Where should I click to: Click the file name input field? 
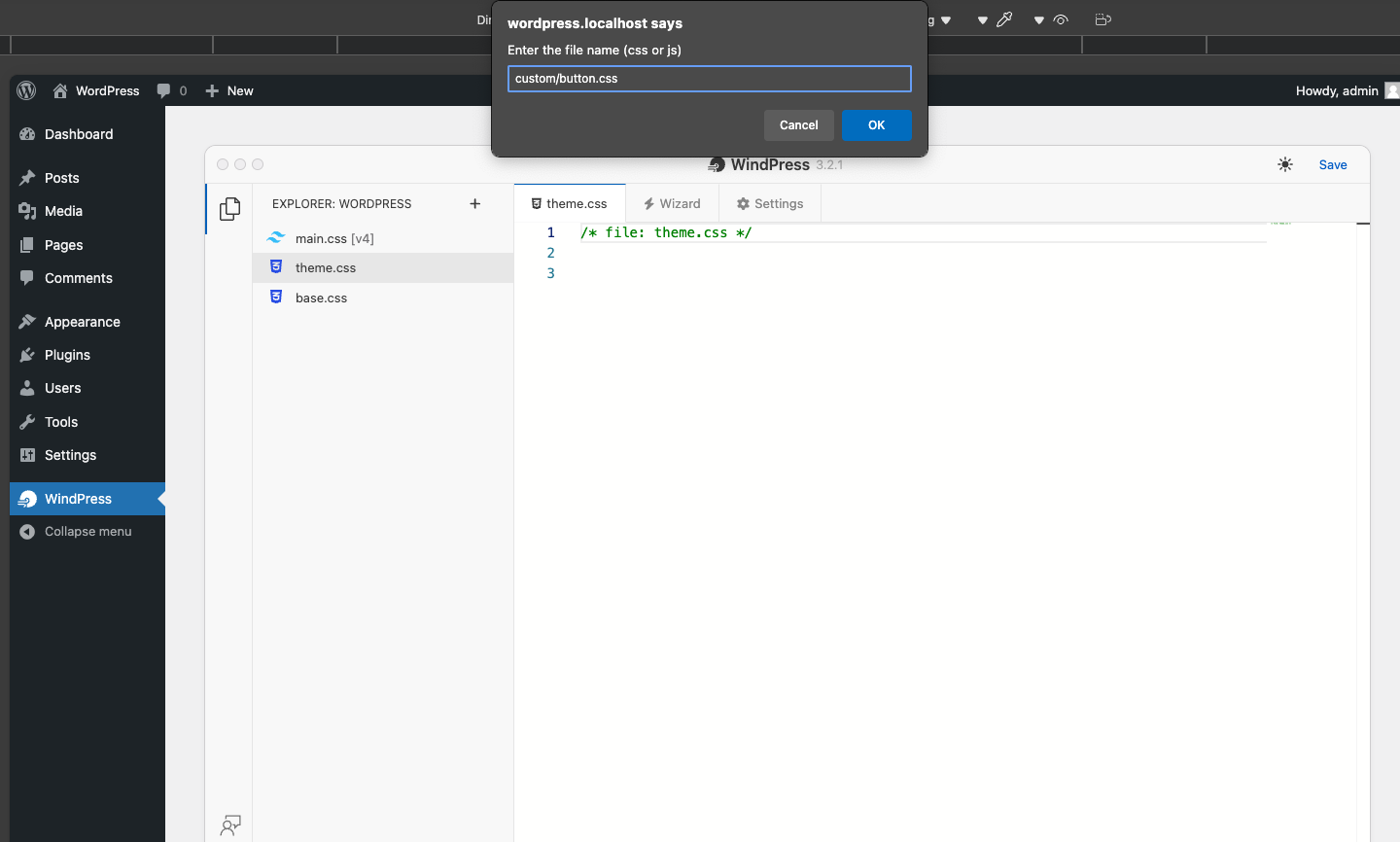pyautogui.click(x=709, y=79)
